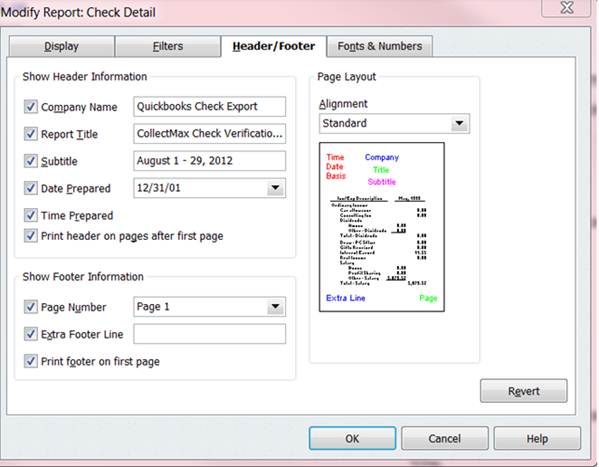Open the Filters tab

coord(168,46)
